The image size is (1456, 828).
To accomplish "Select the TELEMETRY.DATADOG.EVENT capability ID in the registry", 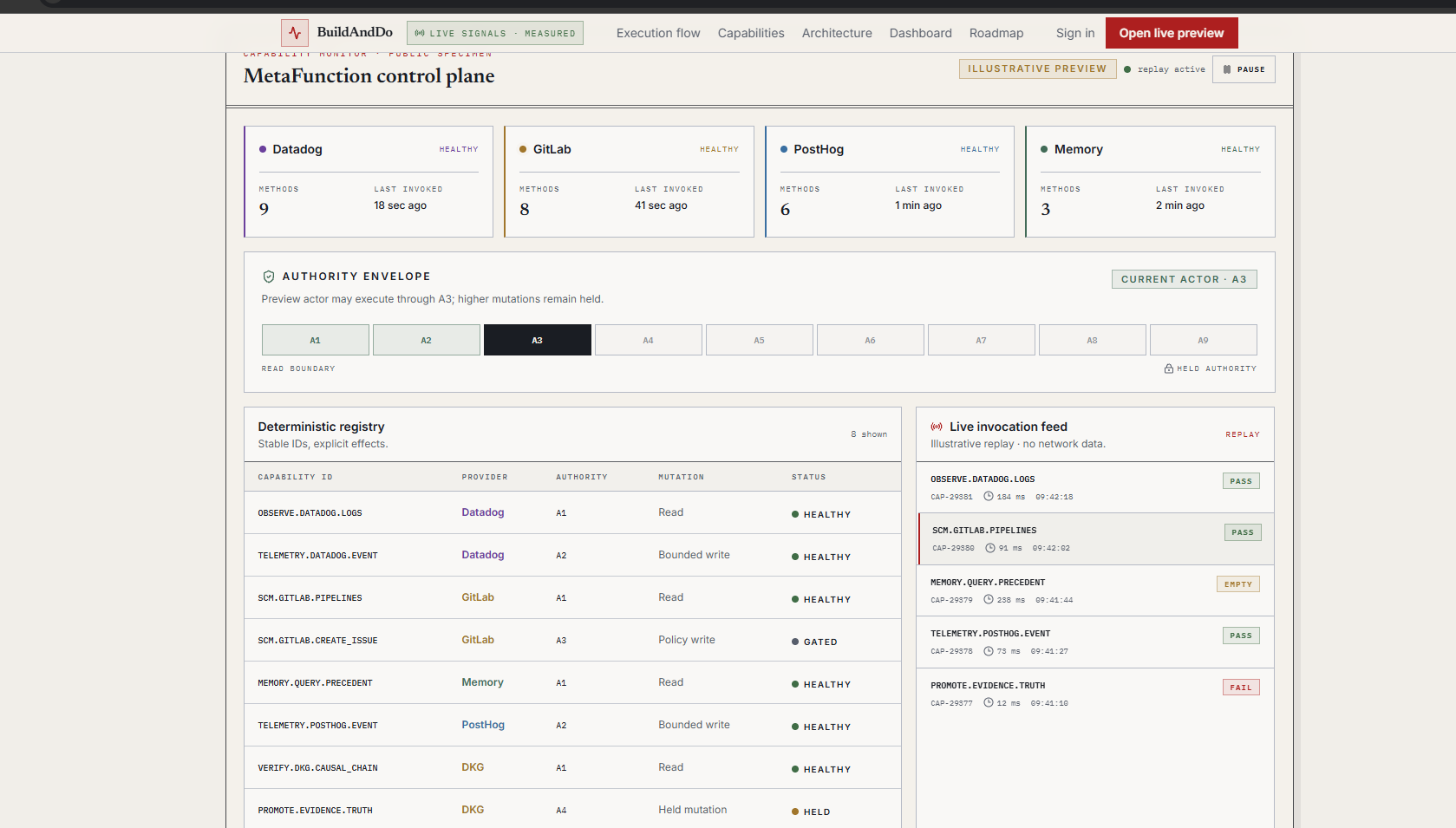I will pos(317,556).
